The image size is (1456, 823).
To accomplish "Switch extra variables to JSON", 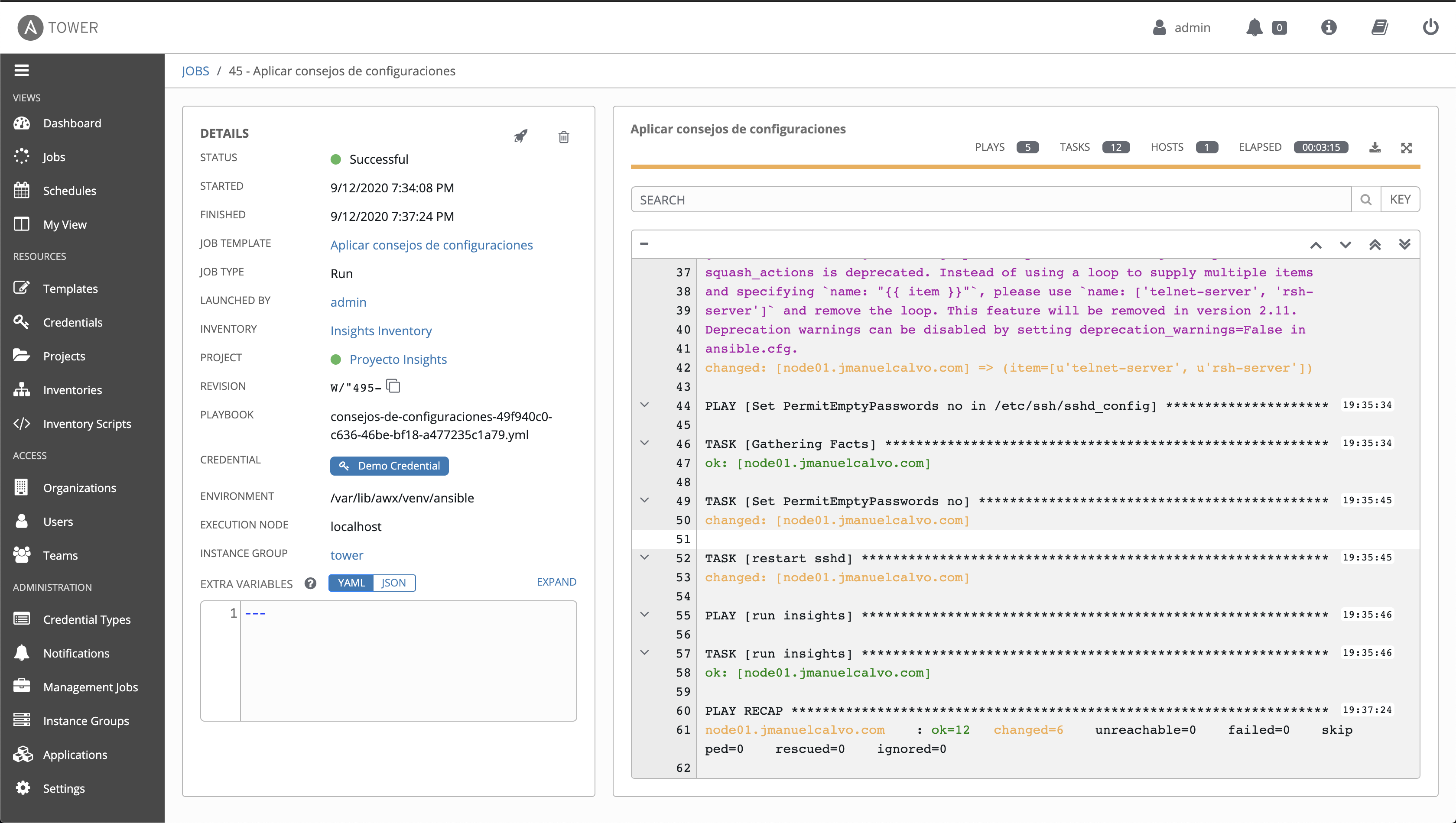I will [393, 583].
